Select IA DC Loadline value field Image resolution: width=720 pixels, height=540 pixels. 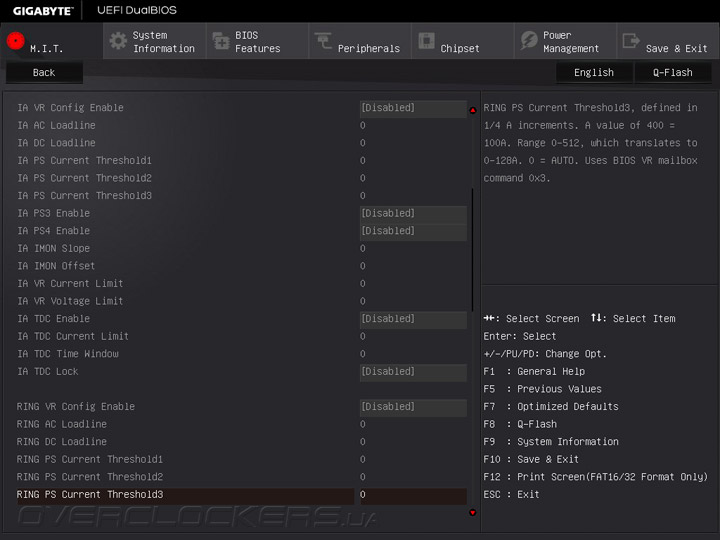click(363, 143)
